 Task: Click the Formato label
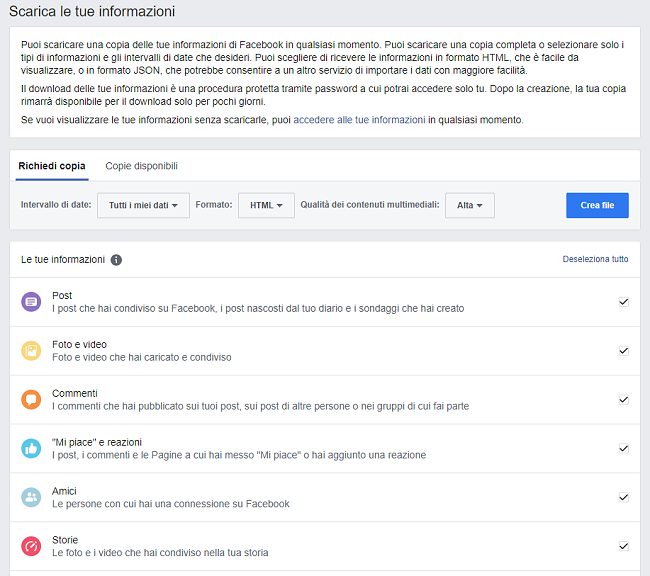point(214,204)
